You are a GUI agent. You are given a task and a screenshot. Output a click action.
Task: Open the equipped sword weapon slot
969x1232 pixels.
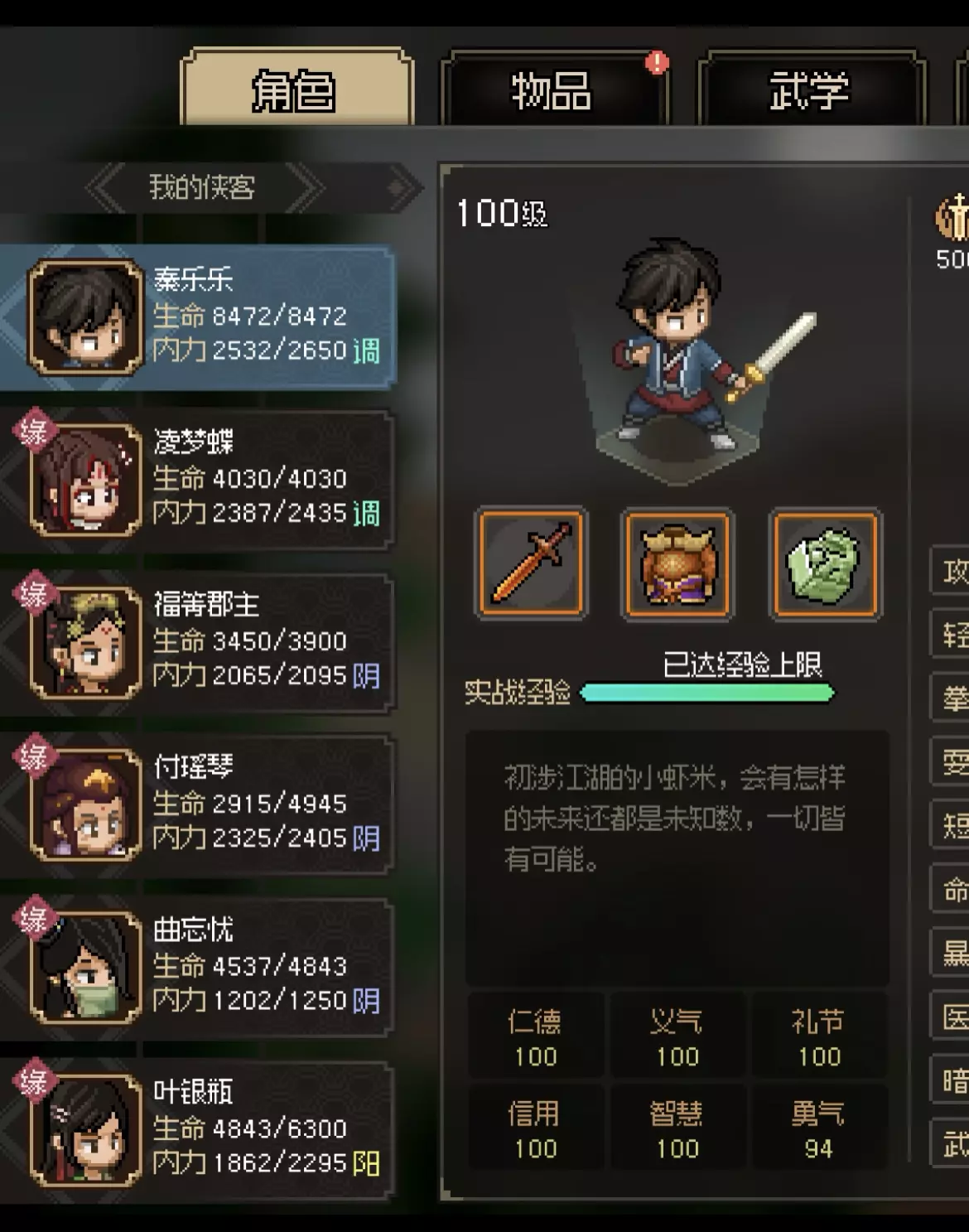point(531,563)
